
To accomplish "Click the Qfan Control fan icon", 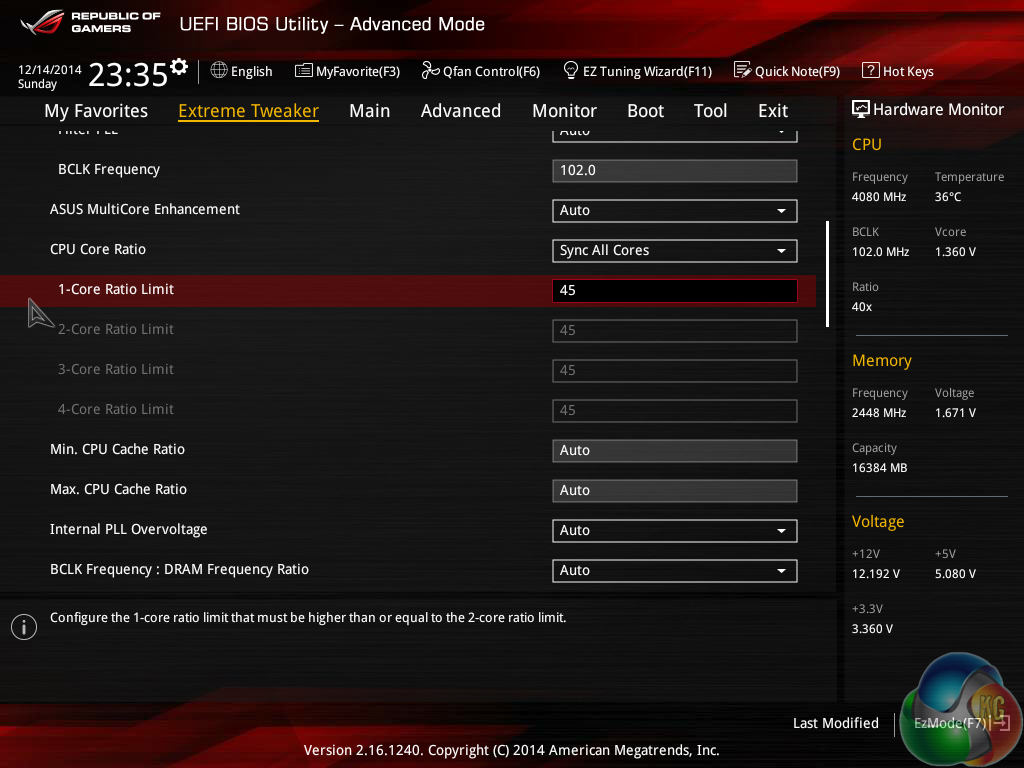I will [x=430, y=70].
